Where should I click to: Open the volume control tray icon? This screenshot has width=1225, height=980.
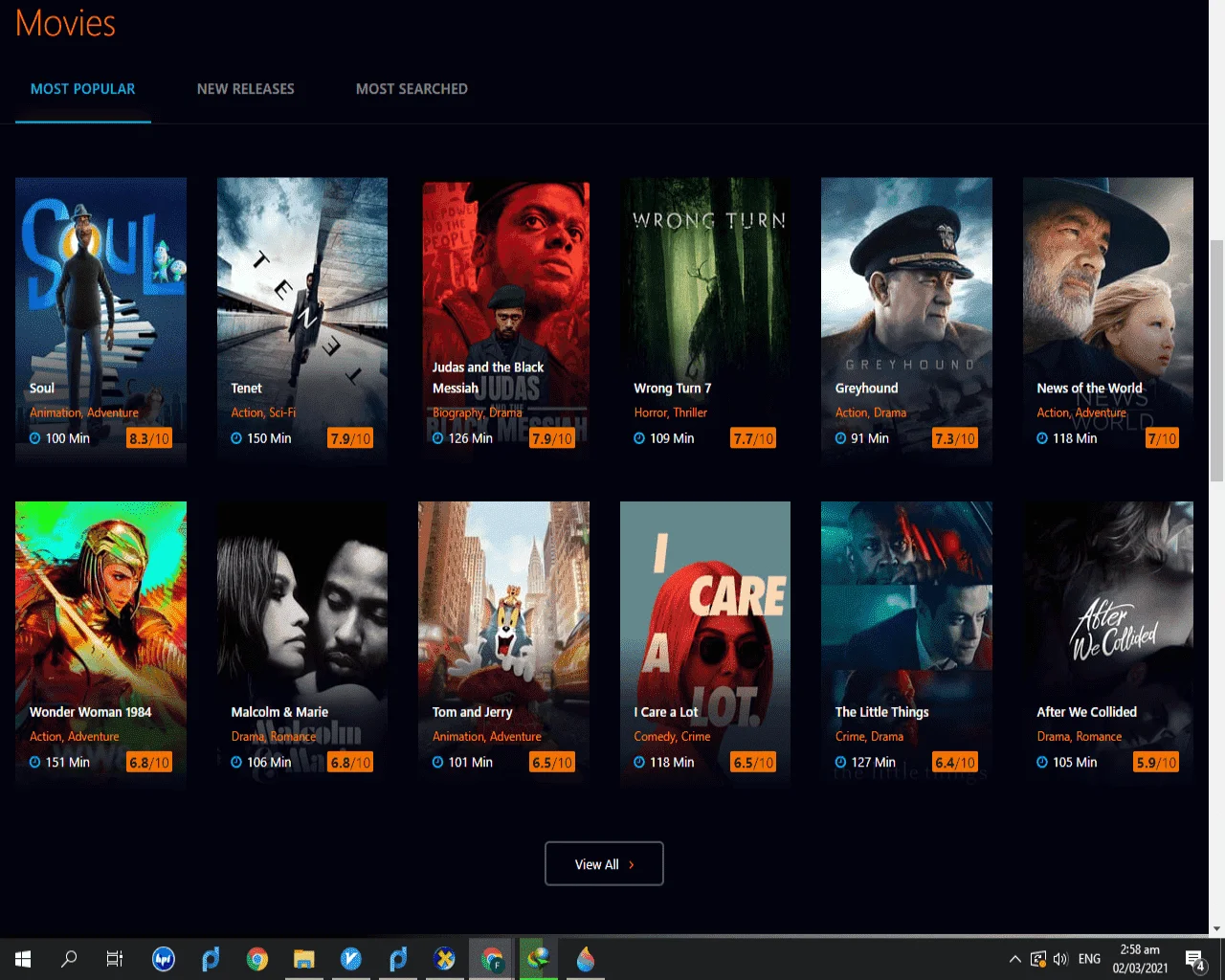pyautogui.click(x=1060, y=959)
